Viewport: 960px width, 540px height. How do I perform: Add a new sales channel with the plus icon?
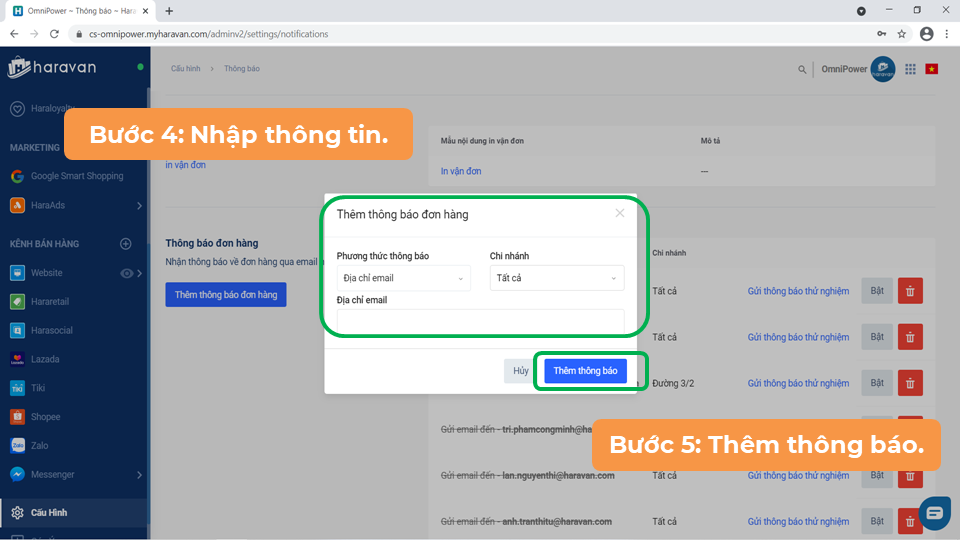pos(126,244)
